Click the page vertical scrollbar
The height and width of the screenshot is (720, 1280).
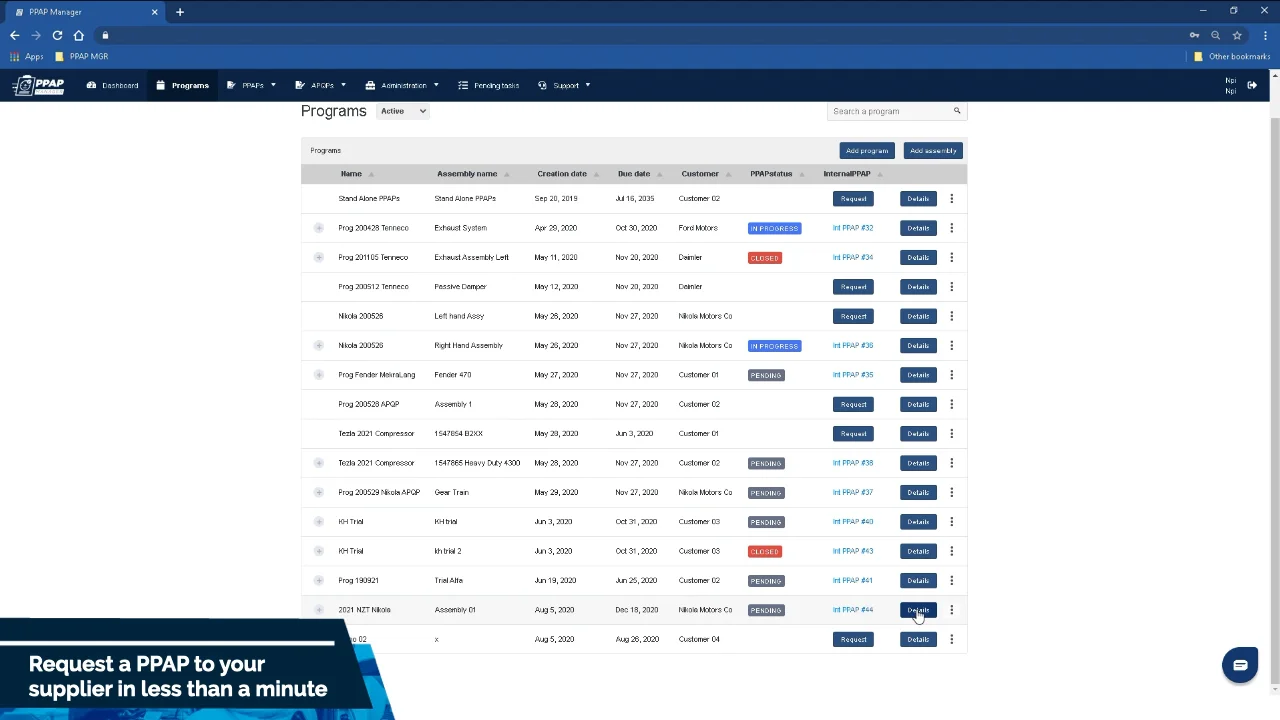(x=1274, y=400)
